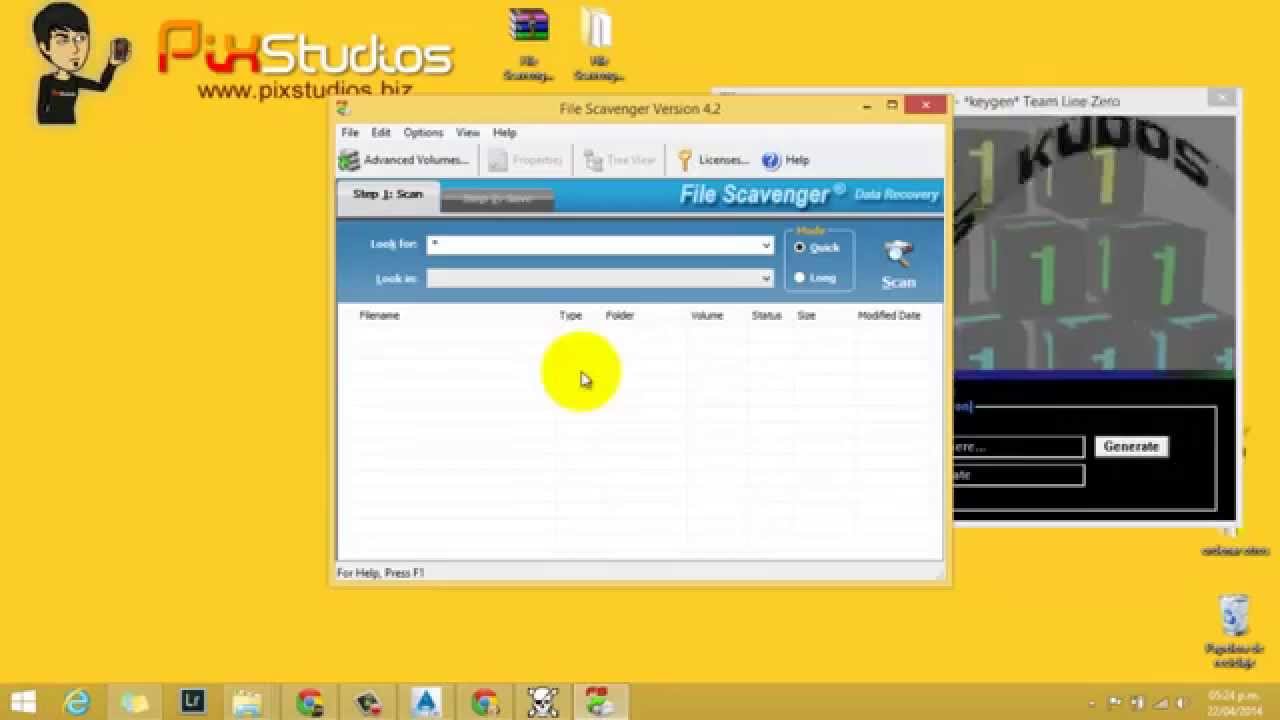Expand the Look in dropdown arrow
Screen dimensions: 1280x720
pyautogui.click(x=766, y=278)
